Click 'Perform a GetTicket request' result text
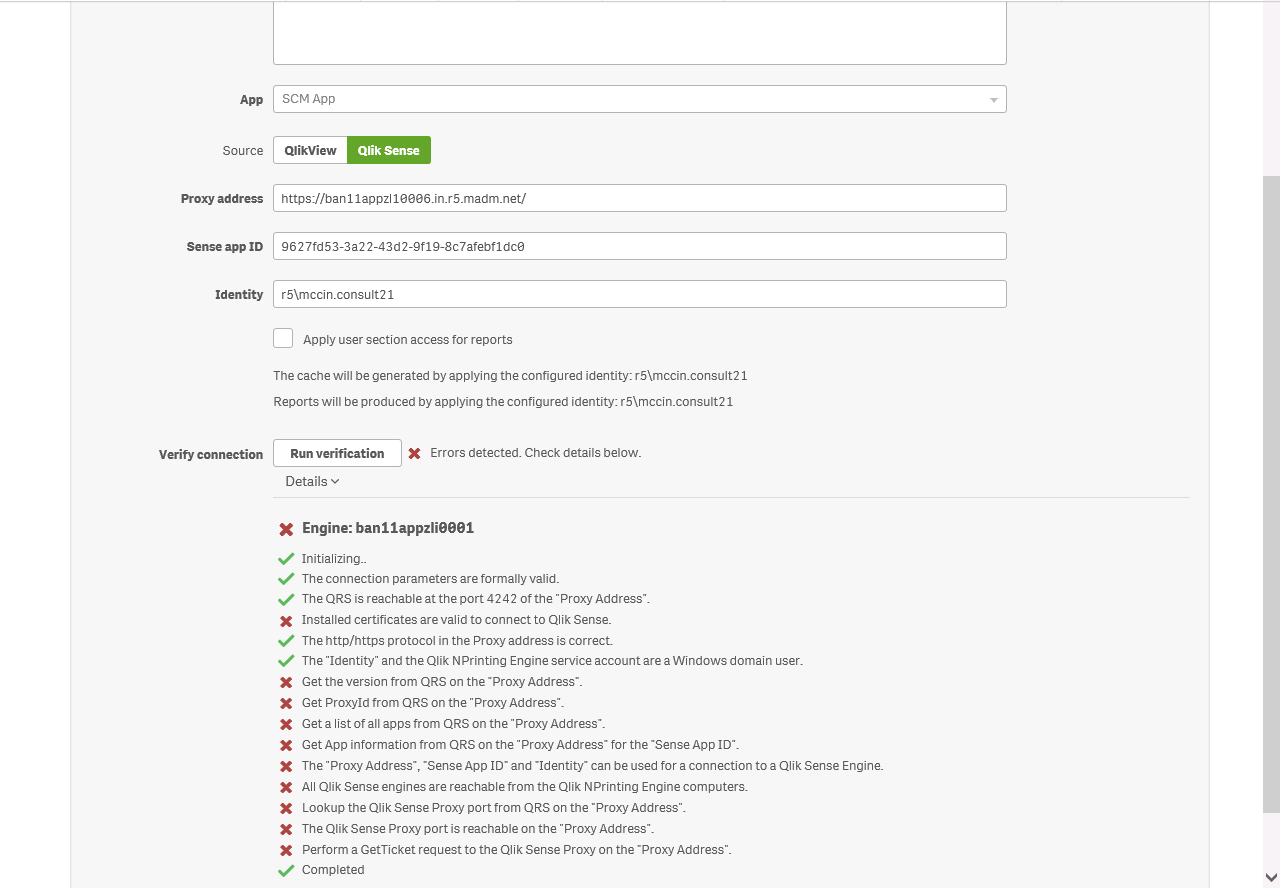 [x=516, y=850]
